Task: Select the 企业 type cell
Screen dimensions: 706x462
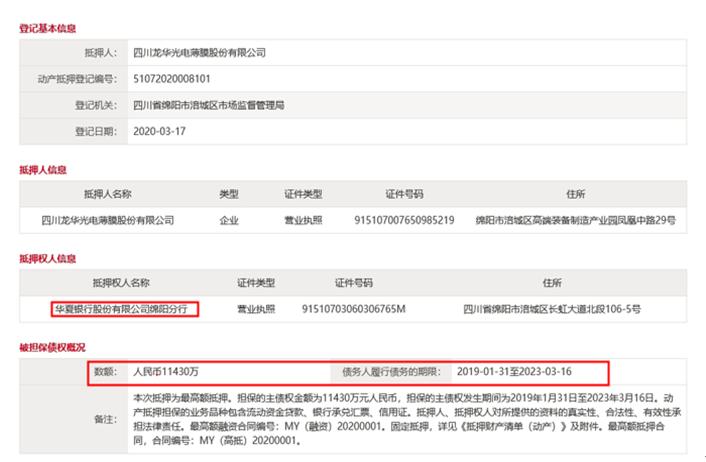Action: [229, 220]
